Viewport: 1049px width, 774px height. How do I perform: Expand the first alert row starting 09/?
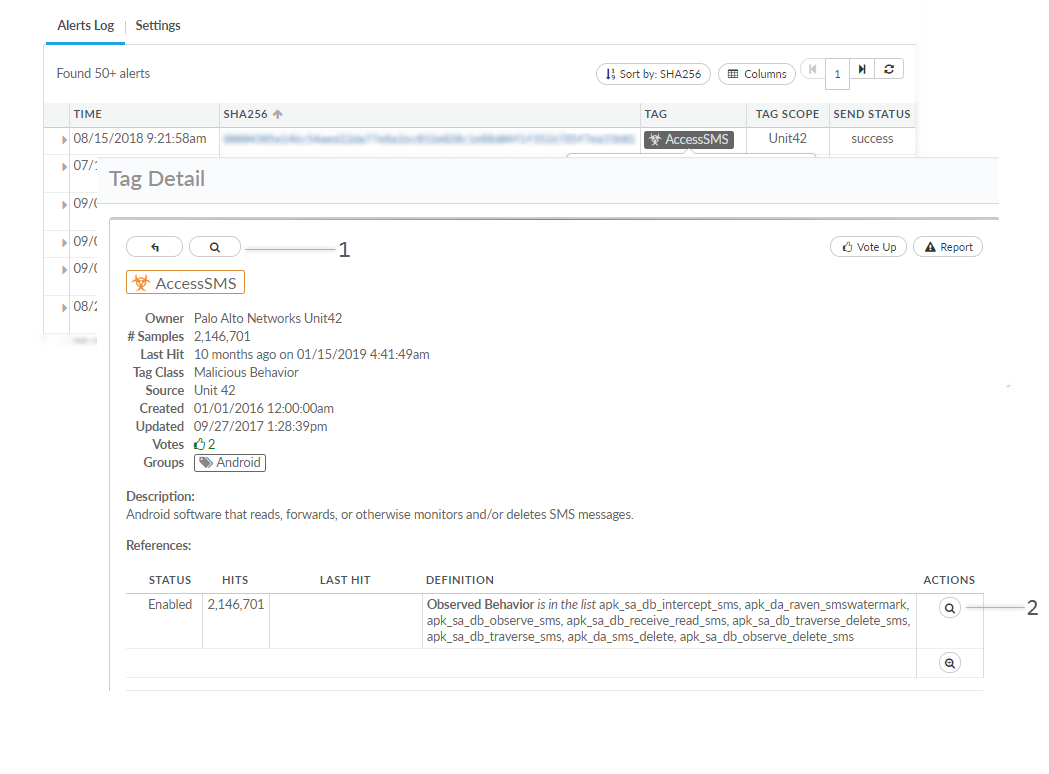coord(64,205)
